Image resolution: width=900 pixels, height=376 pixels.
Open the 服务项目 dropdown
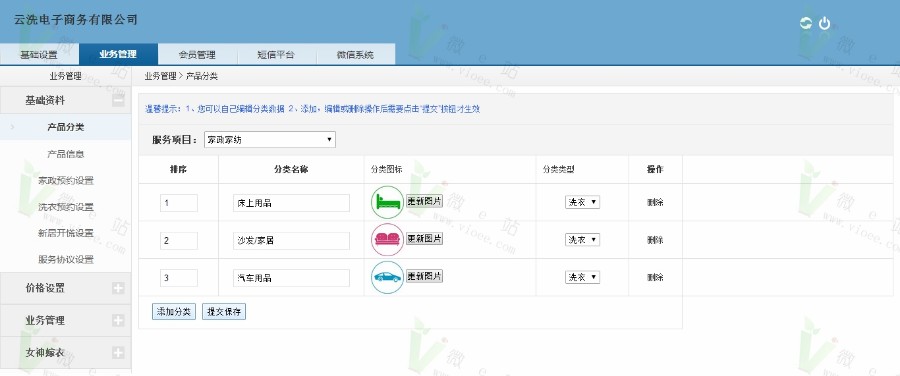click(270, 139)
